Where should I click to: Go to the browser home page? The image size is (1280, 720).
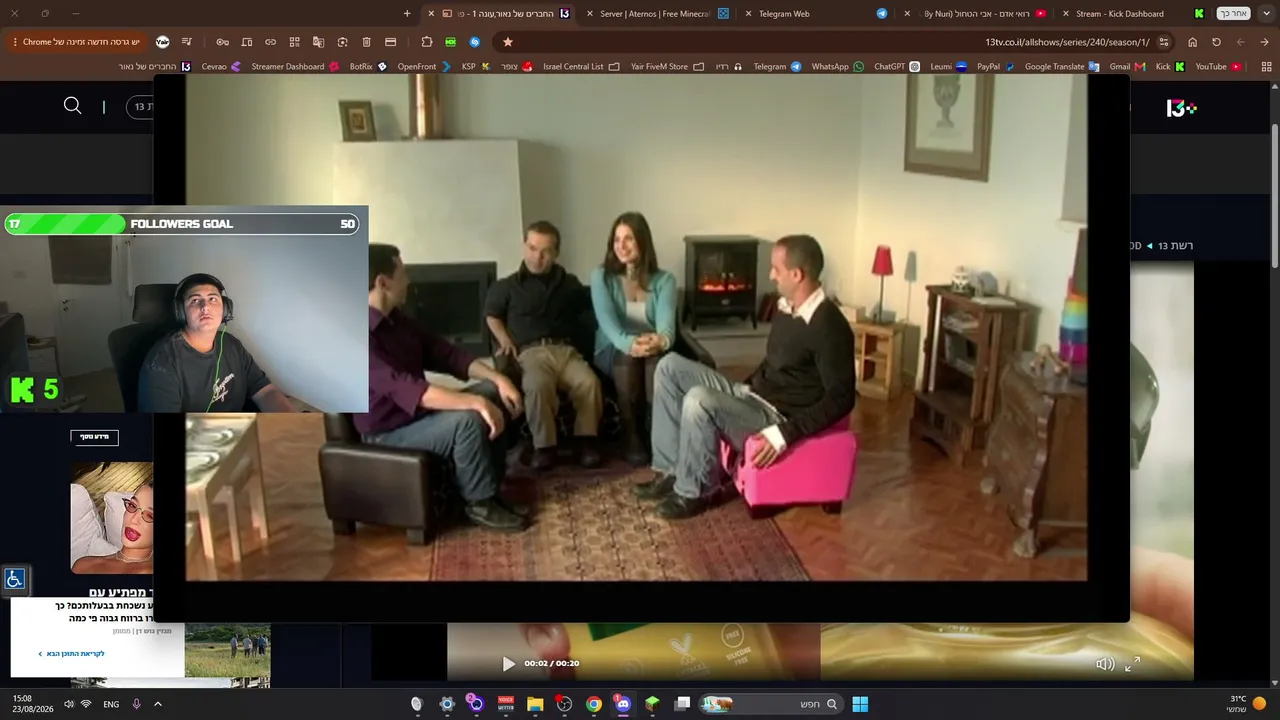1192,42
